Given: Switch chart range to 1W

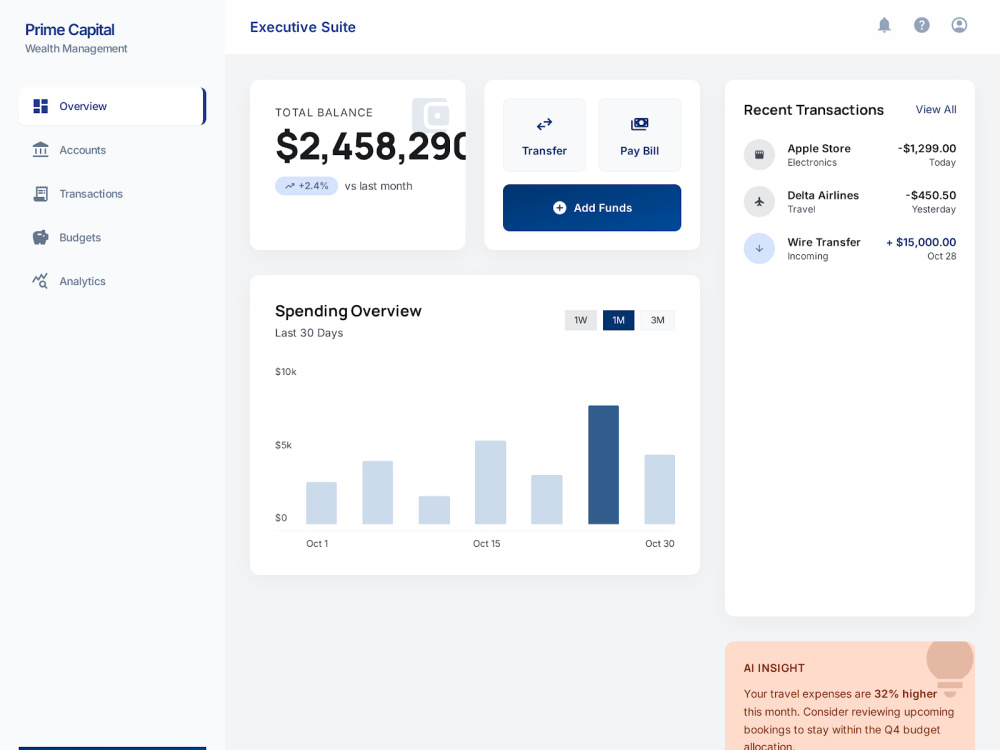Looking at the screenshot, I should [580, 320].
